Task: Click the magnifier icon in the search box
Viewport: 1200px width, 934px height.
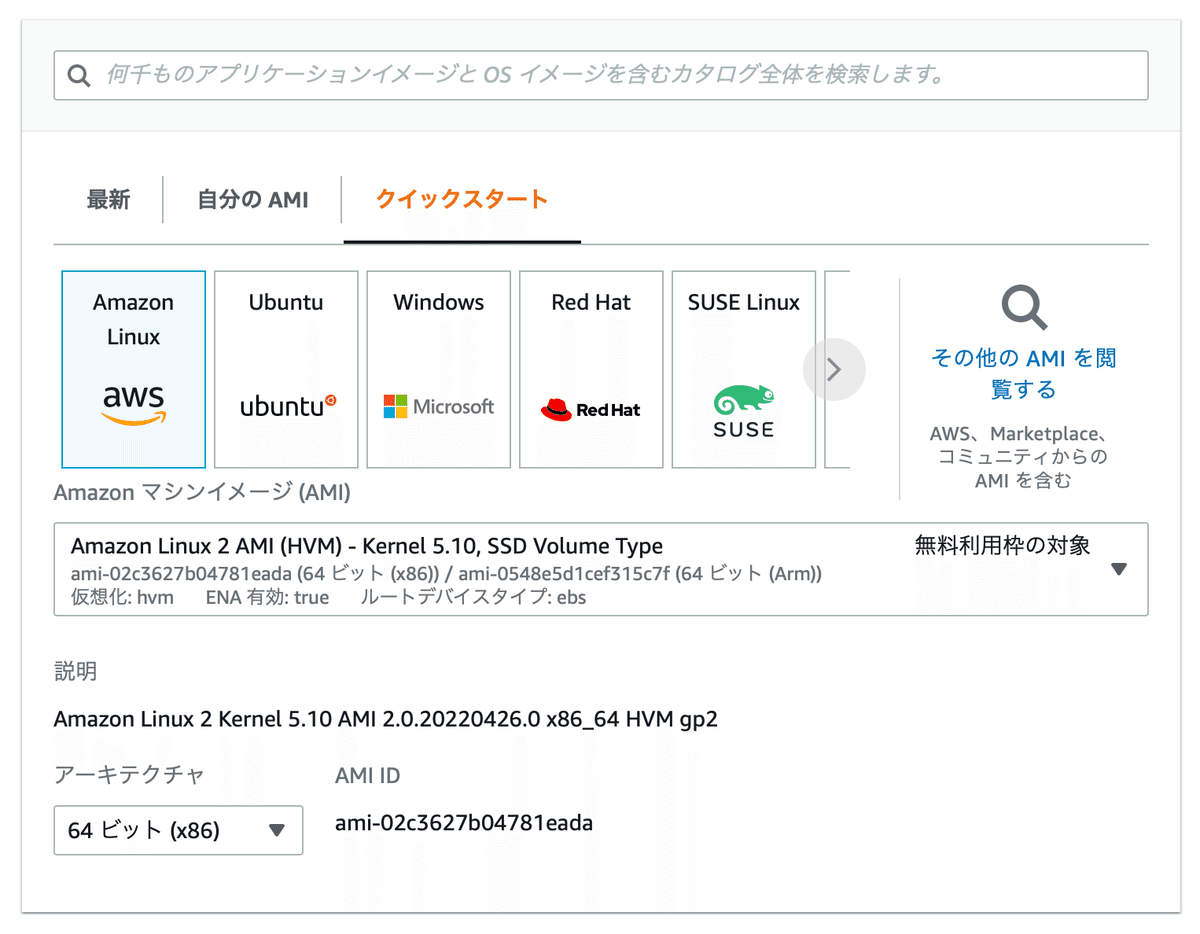Action: click(x=79, y=76)
